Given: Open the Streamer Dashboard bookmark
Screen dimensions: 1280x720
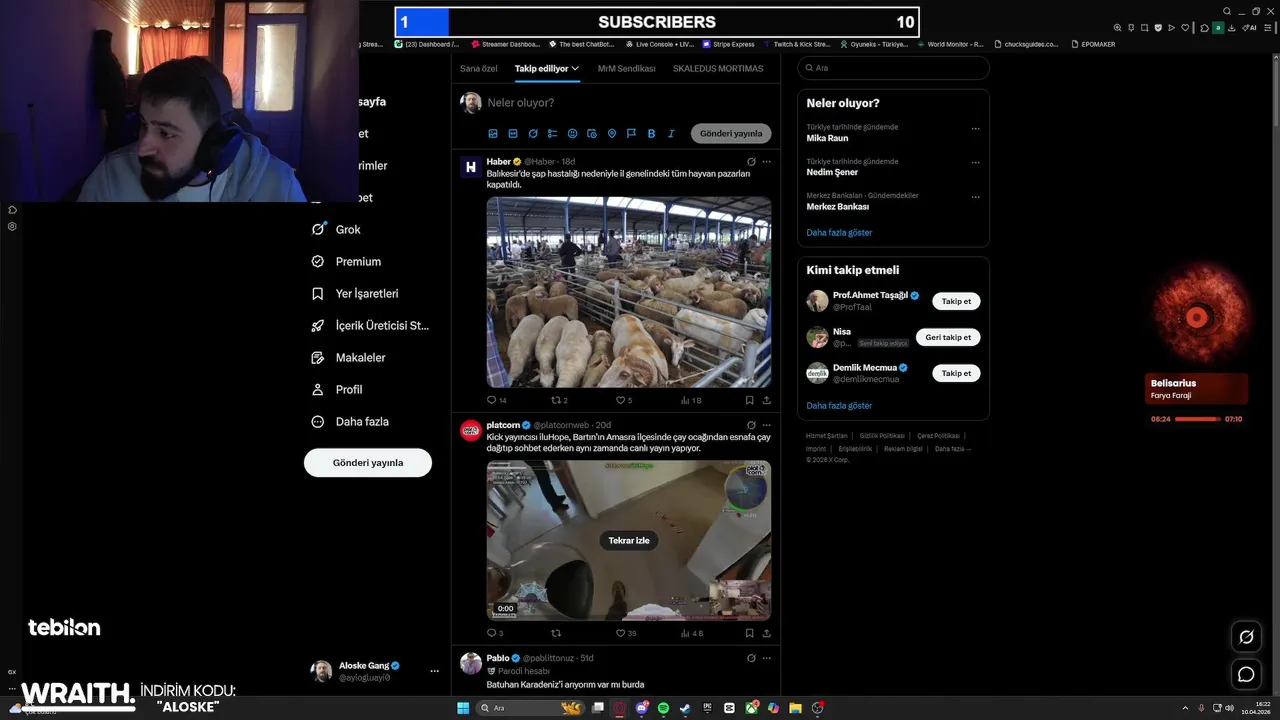Looking at the screenshot, I should click(x=505, y=44).
